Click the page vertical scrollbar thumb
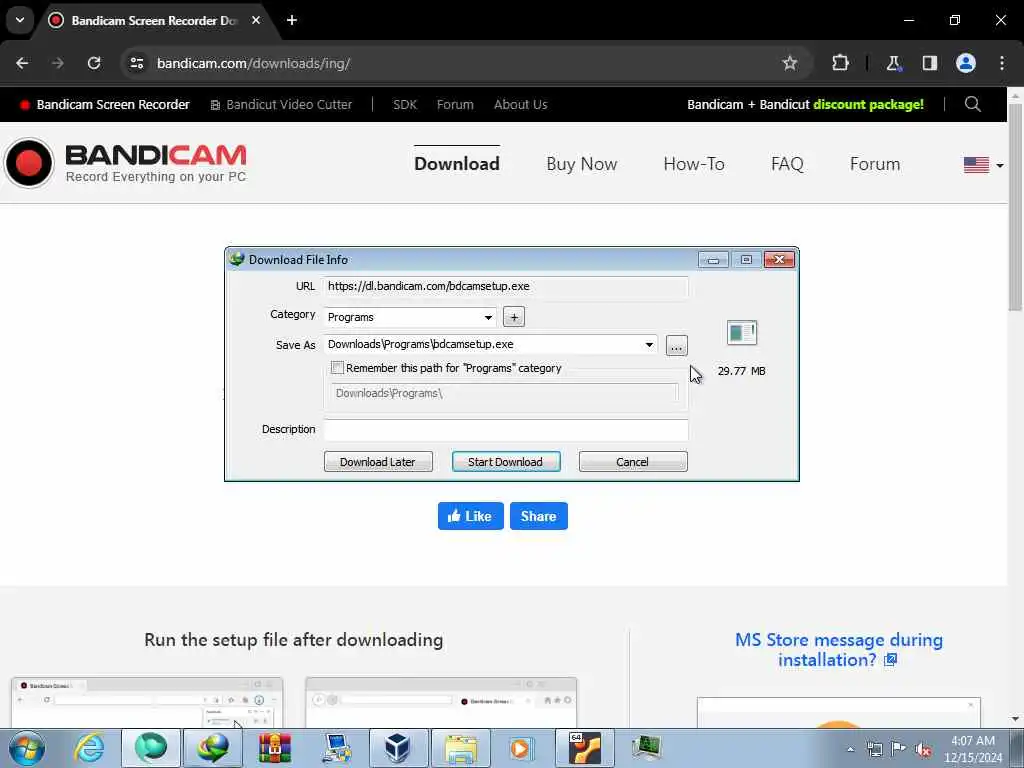 click(1015, 206)
